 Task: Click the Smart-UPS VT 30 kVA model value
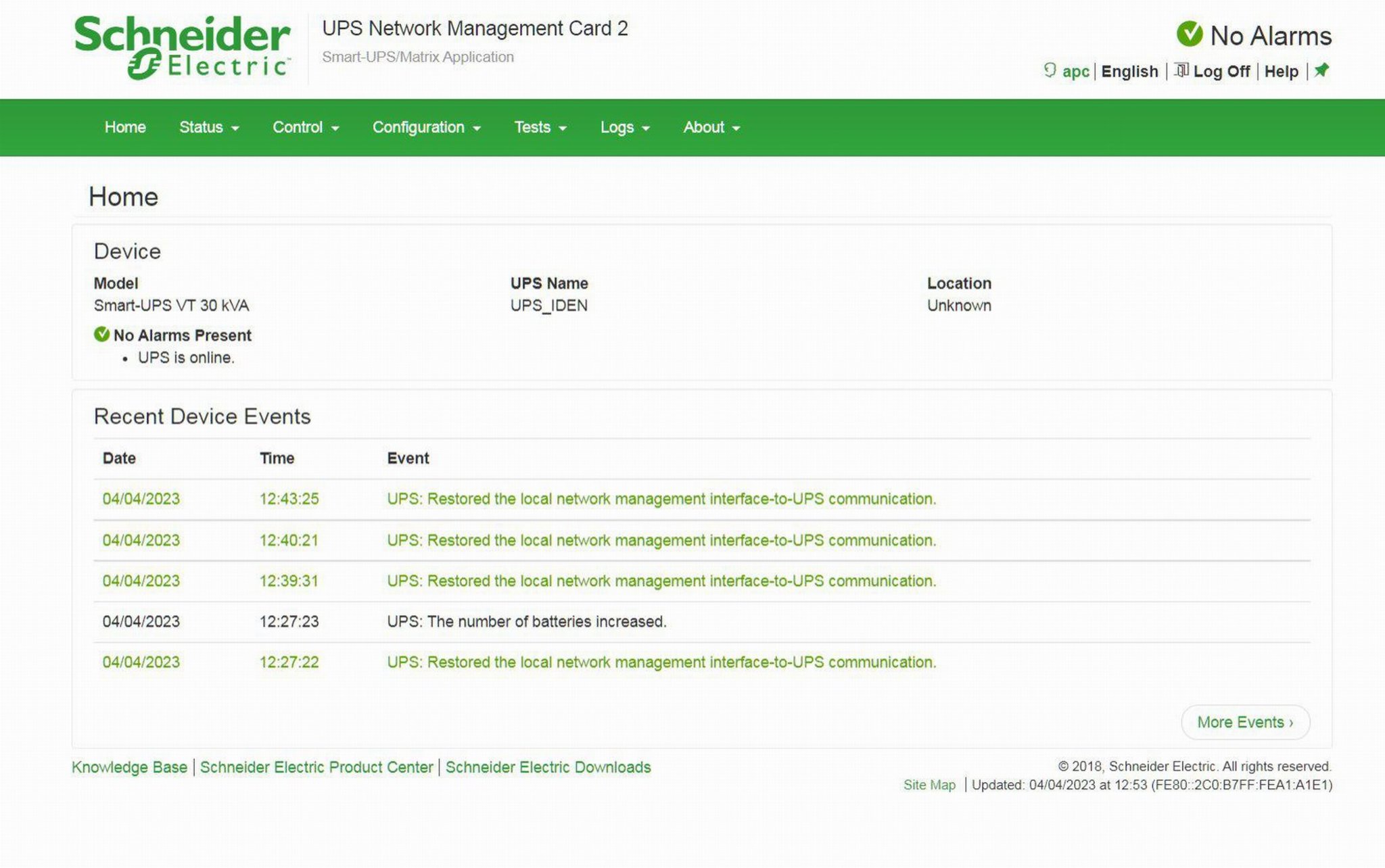coord(171,306)
